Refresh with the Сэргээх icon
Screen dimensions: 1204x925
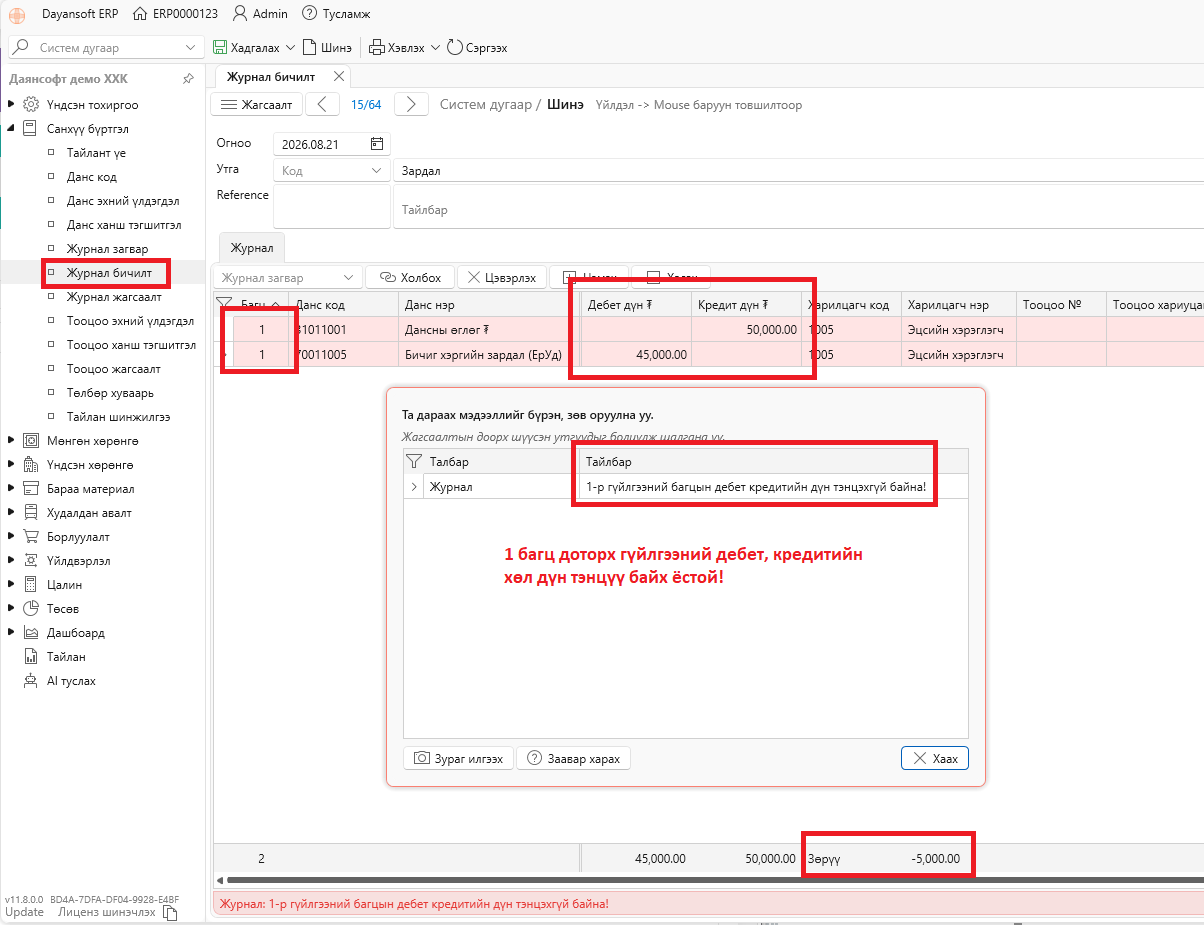pyautogui.click(x=454, y=47)
